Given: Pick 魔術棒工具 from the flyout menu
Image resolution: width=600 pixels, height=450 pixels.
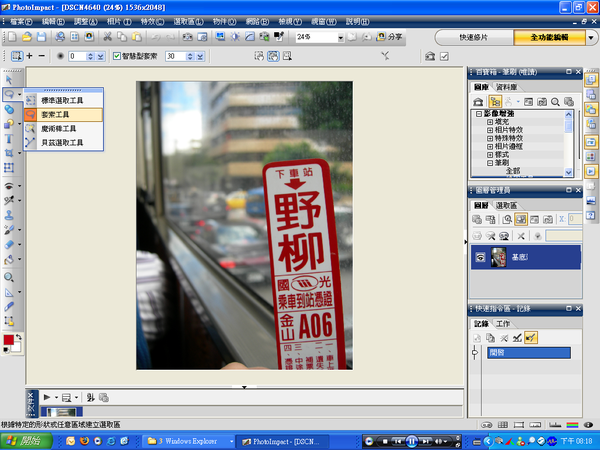Looking at the screenshot, I should click(64, 129).
